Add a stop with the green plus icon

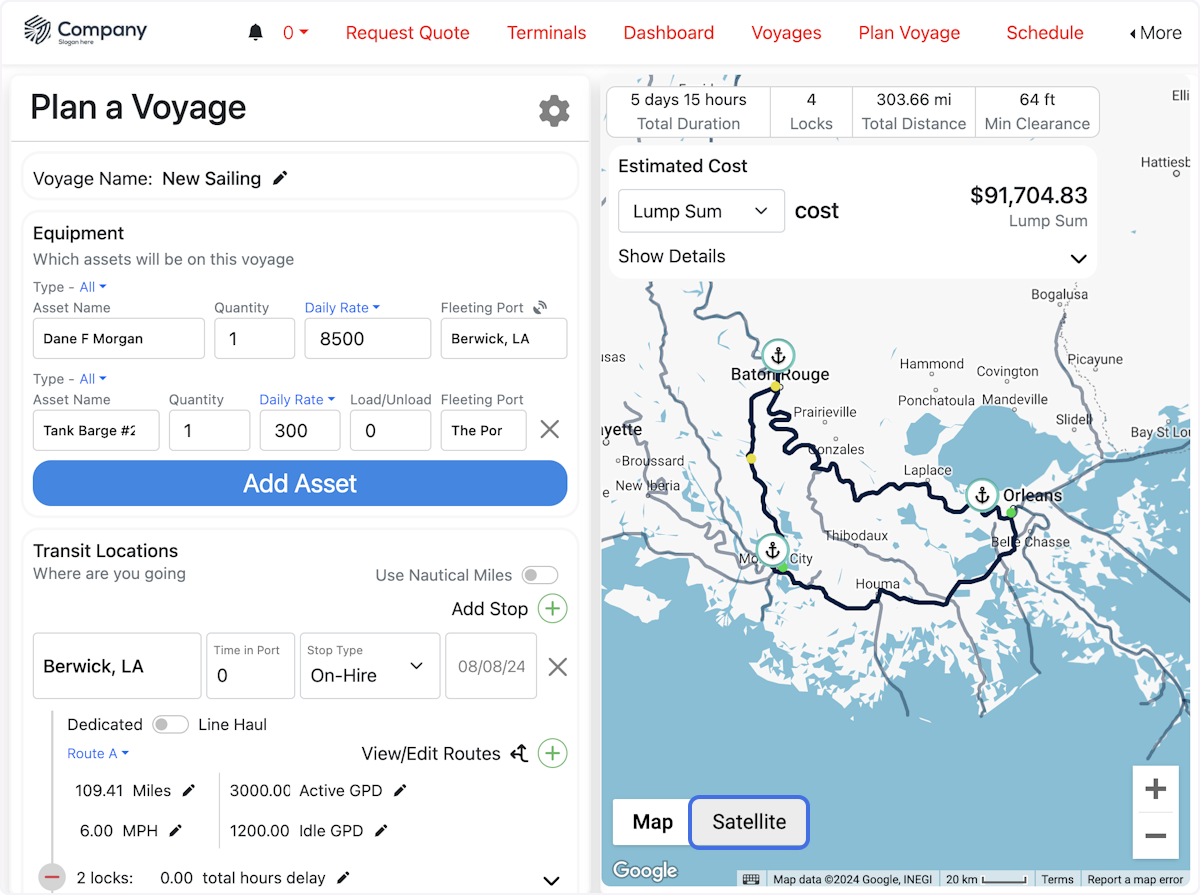552,608
